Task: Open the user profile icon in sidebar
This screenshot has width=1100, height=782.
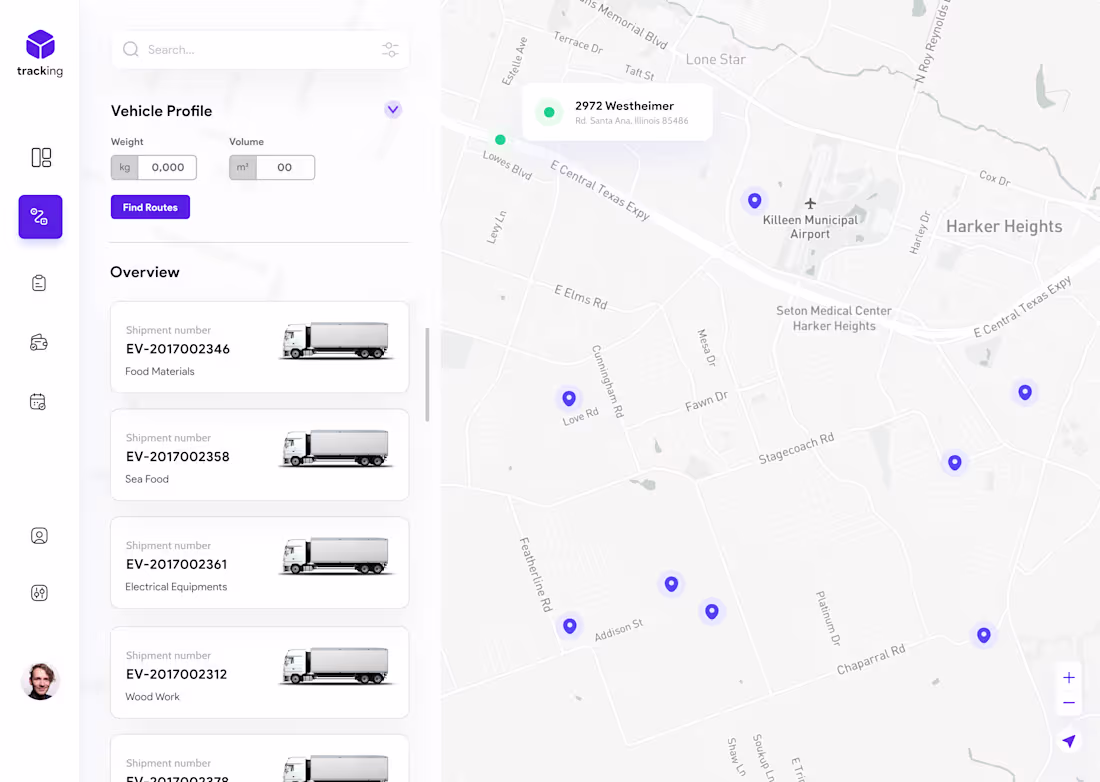Action: click(x=40, y=535)
